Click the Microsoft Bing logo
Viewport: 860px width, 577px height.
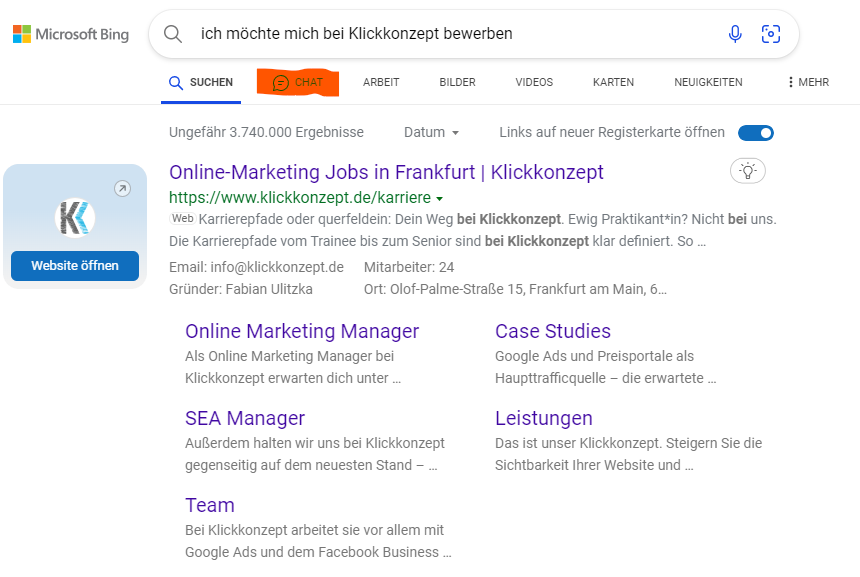(x=71, y=34)
